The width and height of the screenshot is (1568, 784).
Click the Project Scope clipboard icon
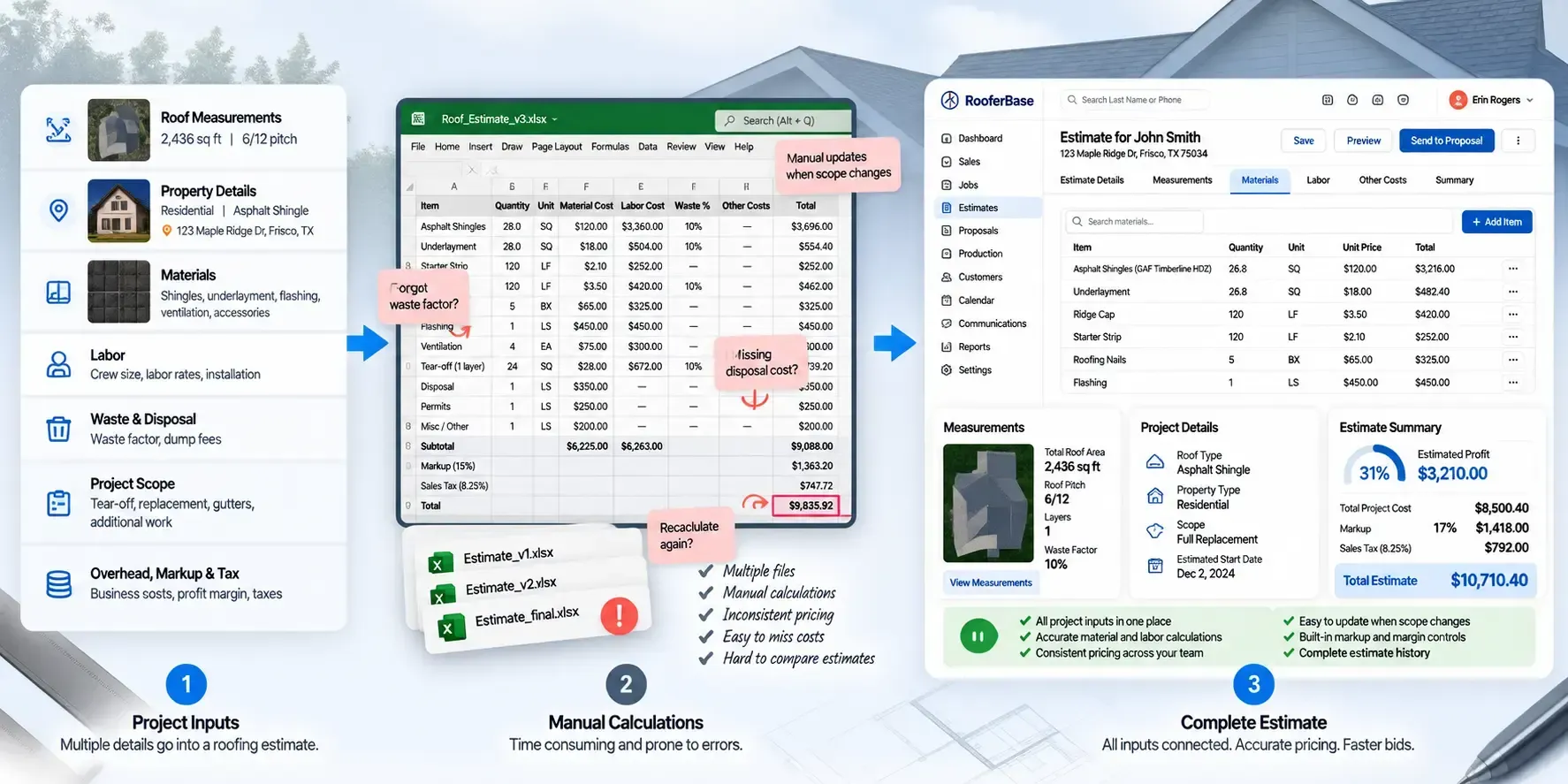coord(58,503)
